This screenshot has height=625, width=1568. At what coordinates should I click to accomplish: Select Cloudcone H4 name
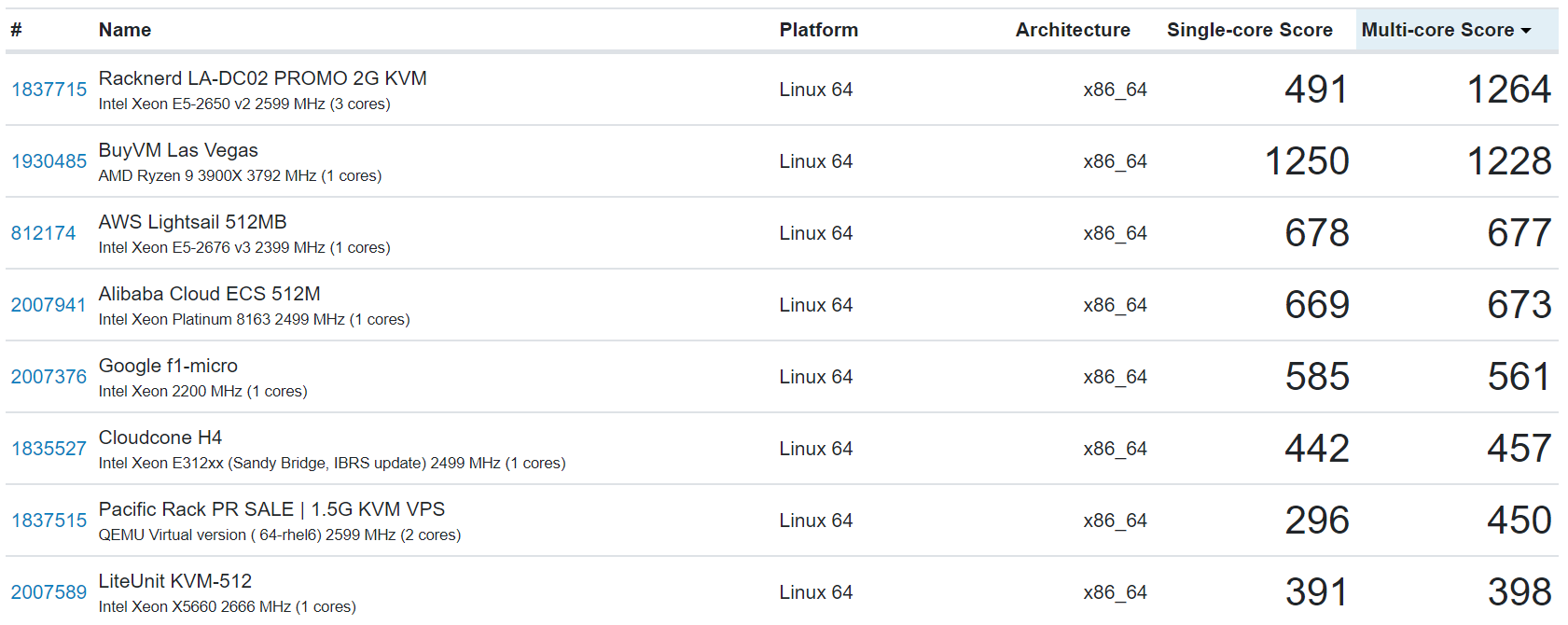160,437
